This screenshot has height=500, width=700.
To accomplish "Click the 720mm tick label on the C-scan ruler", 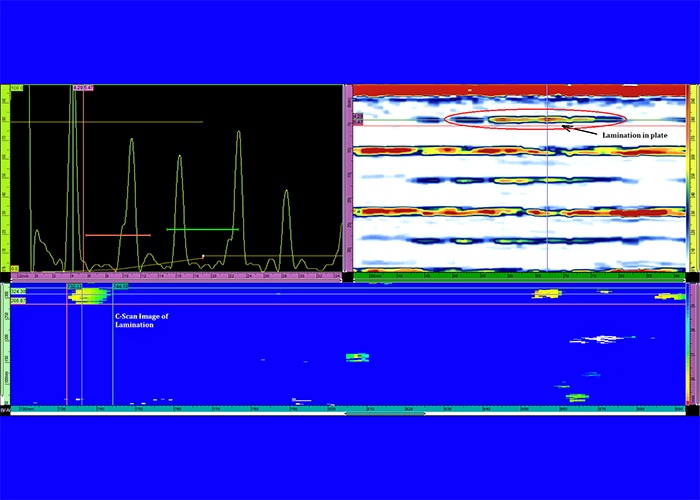I will (x=28, y=408).
